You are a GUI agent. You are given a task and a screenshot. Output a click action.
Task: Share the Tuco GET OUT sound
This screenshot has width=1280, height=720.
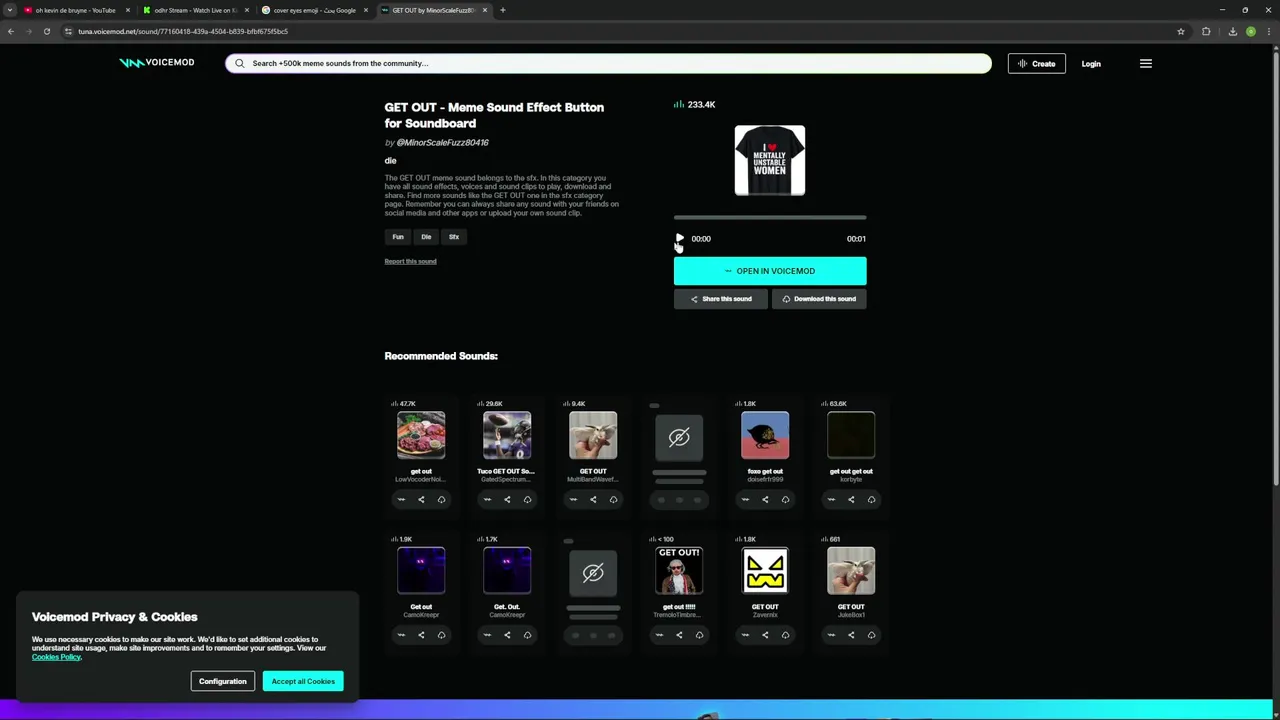click(x=507, y=499)
